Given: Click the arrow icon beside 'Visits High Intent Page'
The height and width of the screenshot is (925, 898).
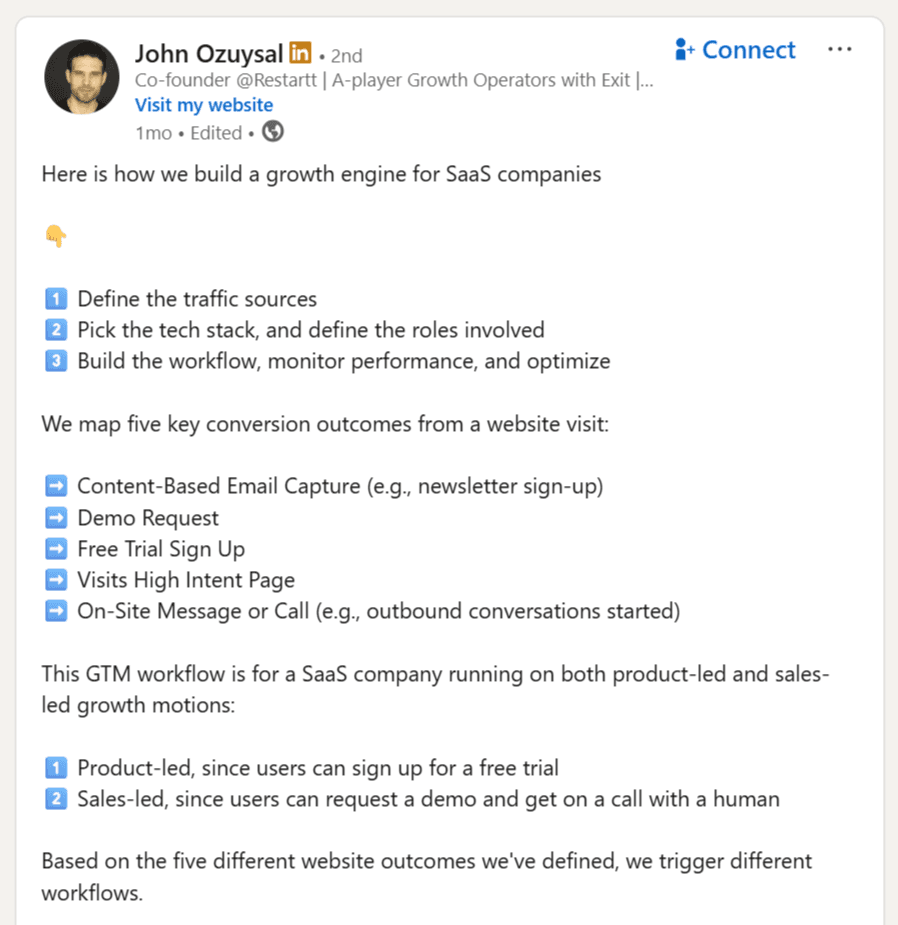Looking at the screenshot, I should pyautogui.click(x=55, y=580).
